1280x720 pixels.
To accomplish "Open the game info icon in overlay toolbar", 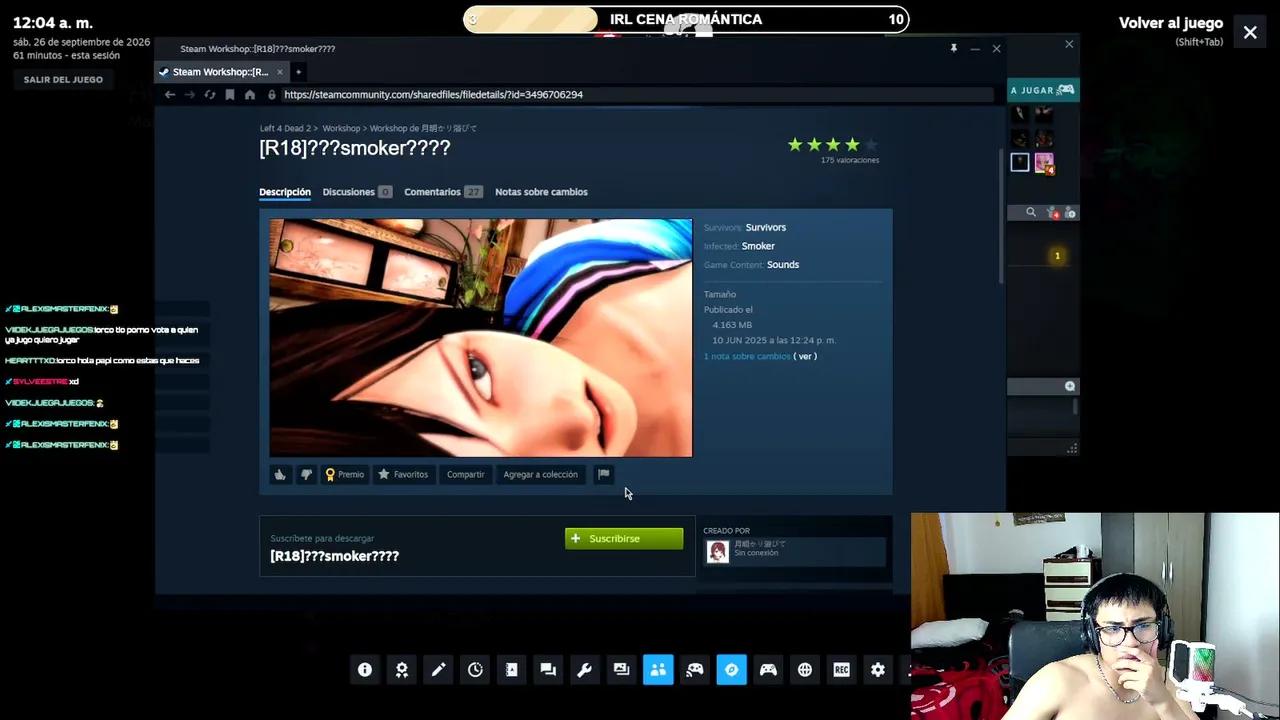I will pyautogui.click(x=365, y=670).
